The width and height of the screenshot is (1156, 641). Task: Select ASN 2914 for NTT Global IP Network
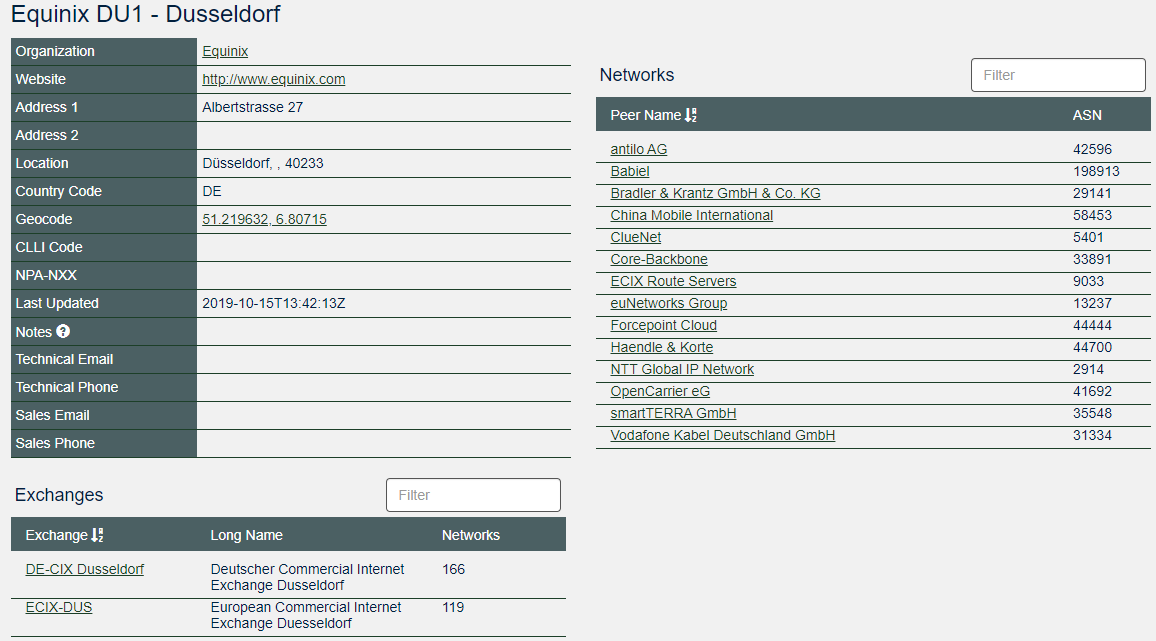[x=1088, y=370]
